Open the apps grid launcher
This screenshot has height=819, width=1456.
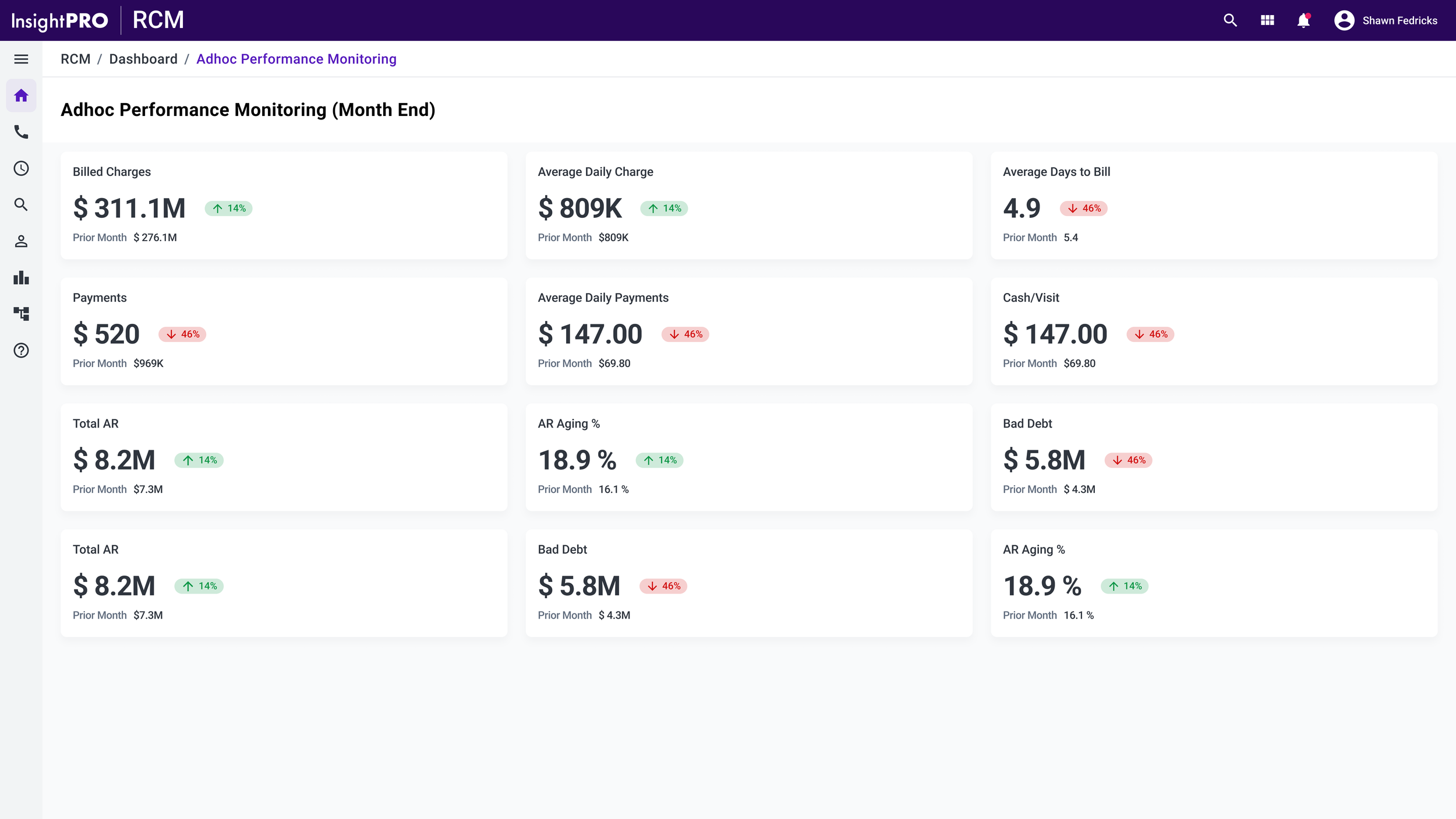coord(1267,20)
